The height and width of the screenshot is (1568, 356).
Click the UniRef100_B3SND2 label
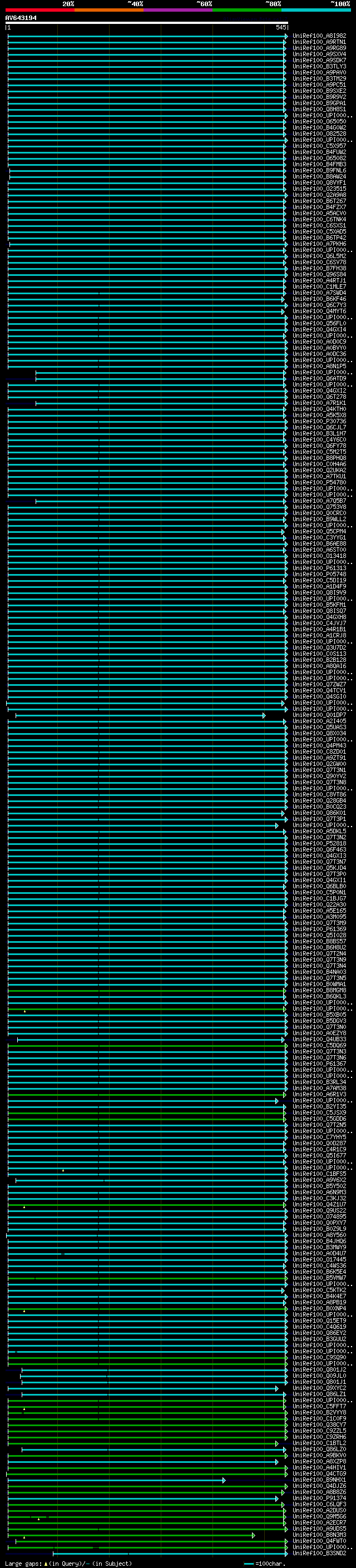coord(319,1553)
